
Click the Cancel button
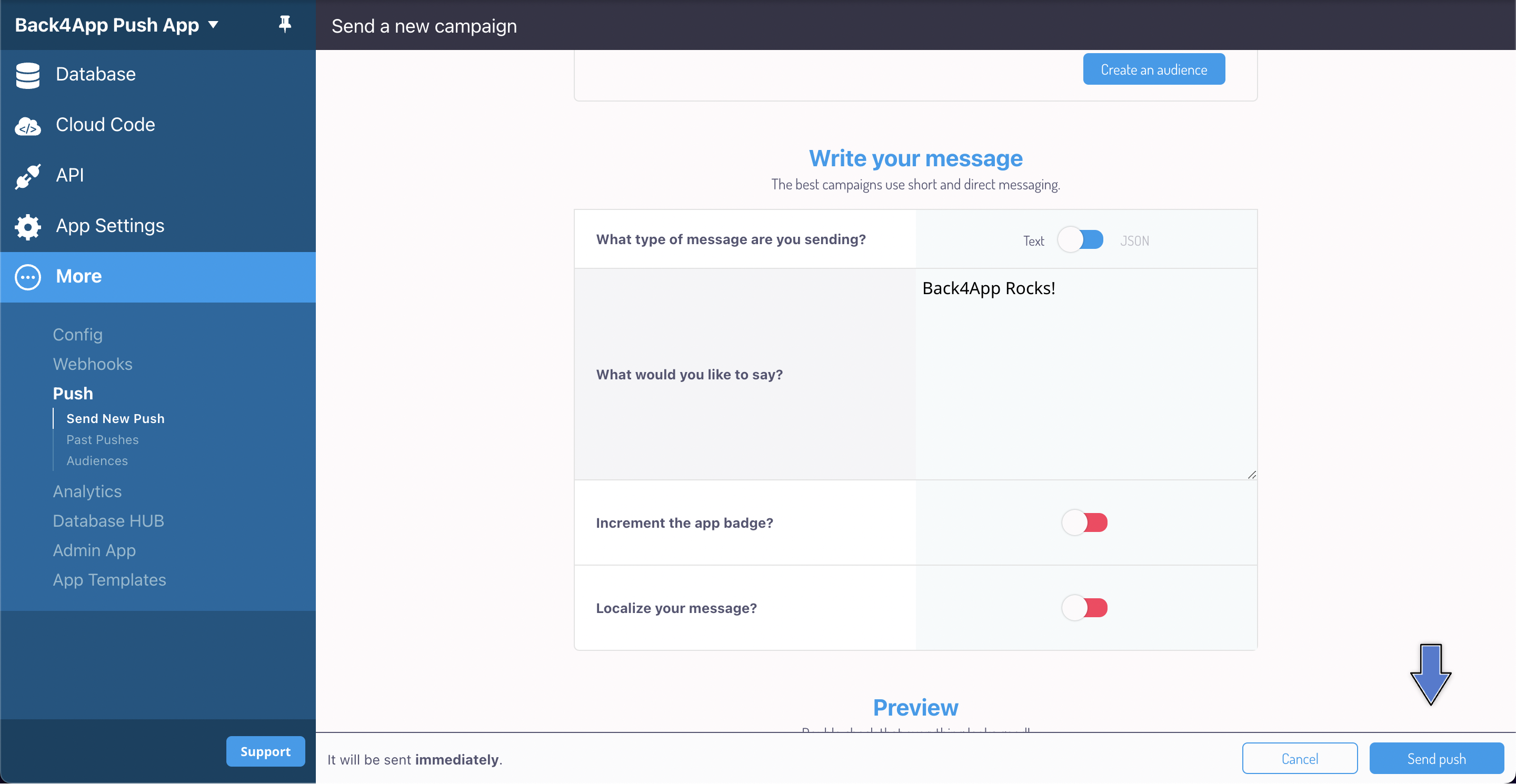[1300, 759]
